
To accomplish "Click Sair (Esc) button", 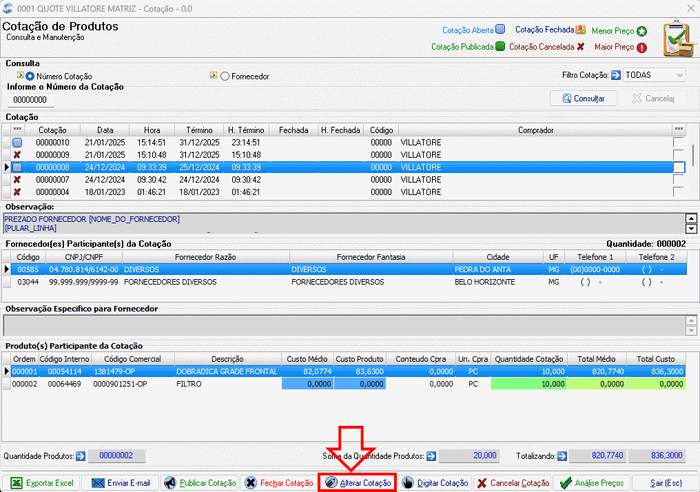I will 665,483.
